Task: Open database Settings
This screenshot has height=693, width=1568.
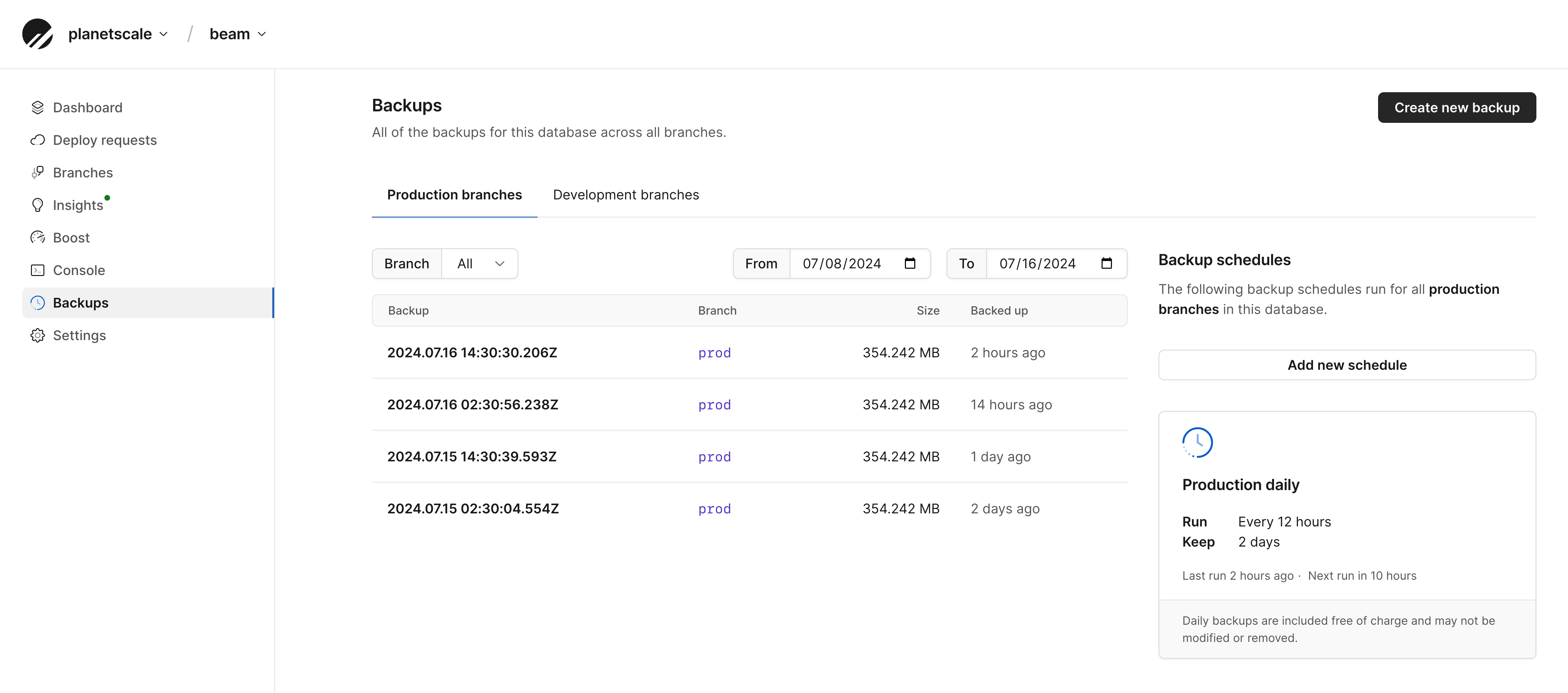Action: (x=79, y=335)
